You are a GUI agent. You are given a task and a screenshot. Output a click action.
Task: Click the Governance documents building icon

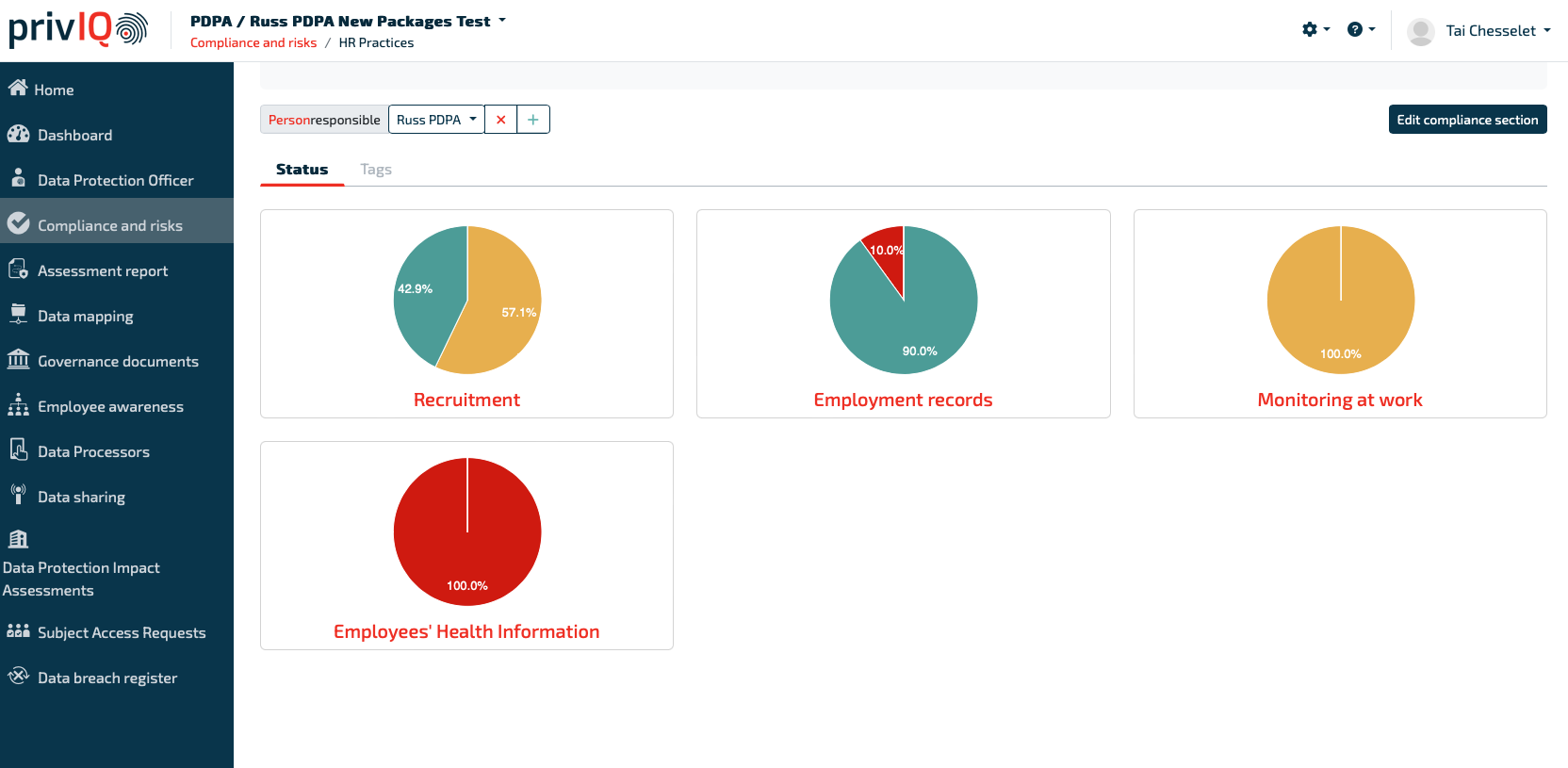pos(18,359)
